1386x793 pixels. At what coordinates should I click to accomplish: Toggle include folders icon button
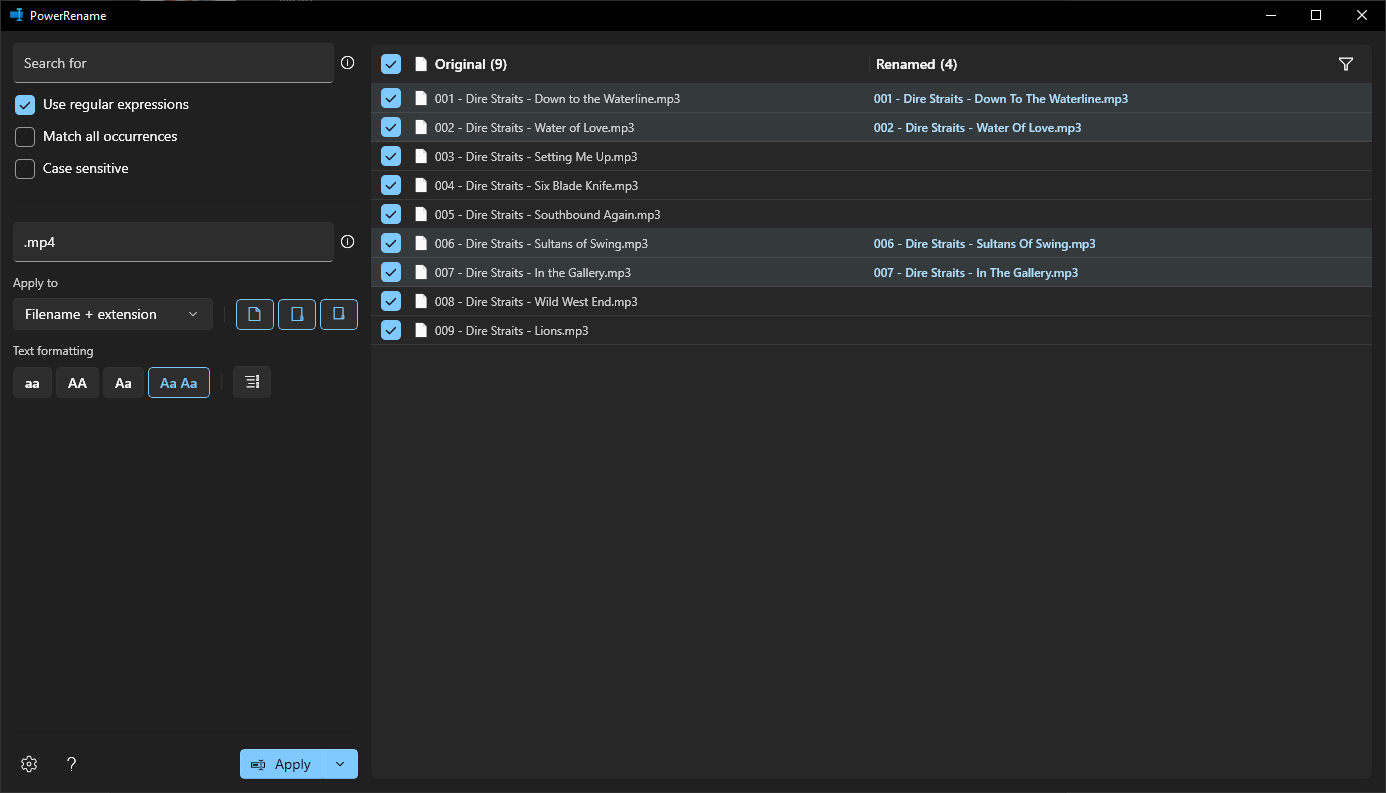[x=297, y=314]
